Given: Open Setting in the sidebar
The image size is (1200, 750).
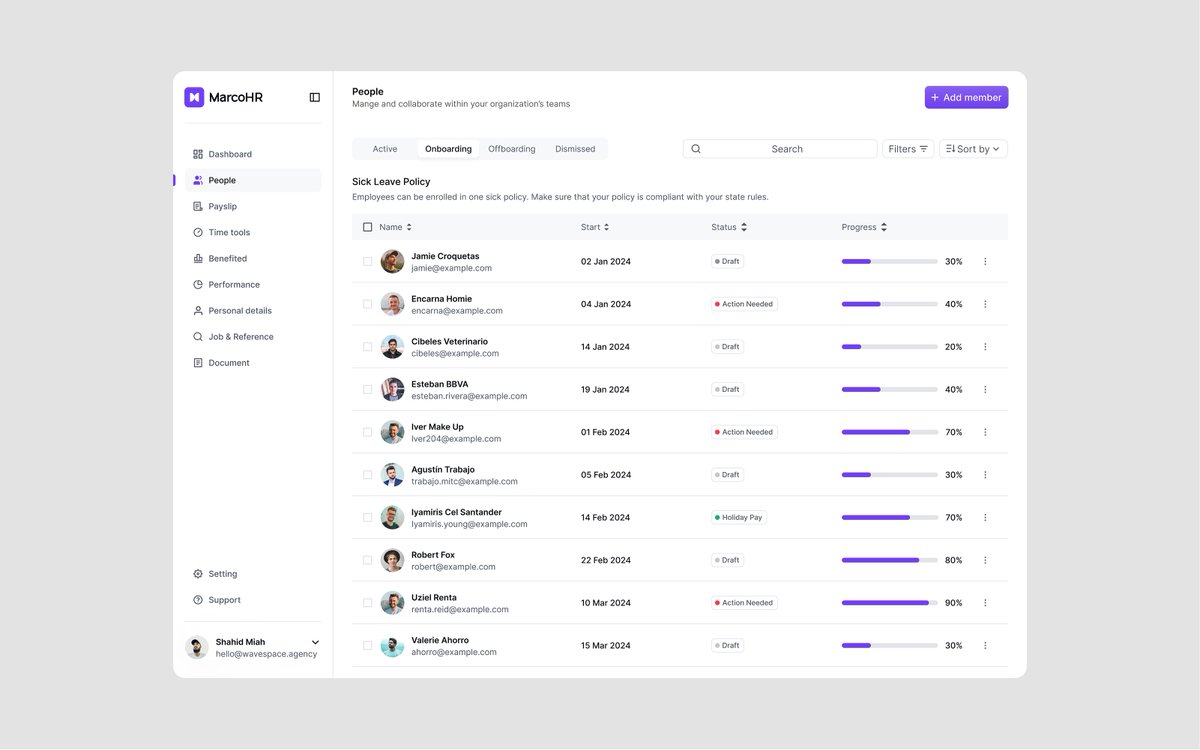Looking at the screenshot, I should (x=253, y=574).
